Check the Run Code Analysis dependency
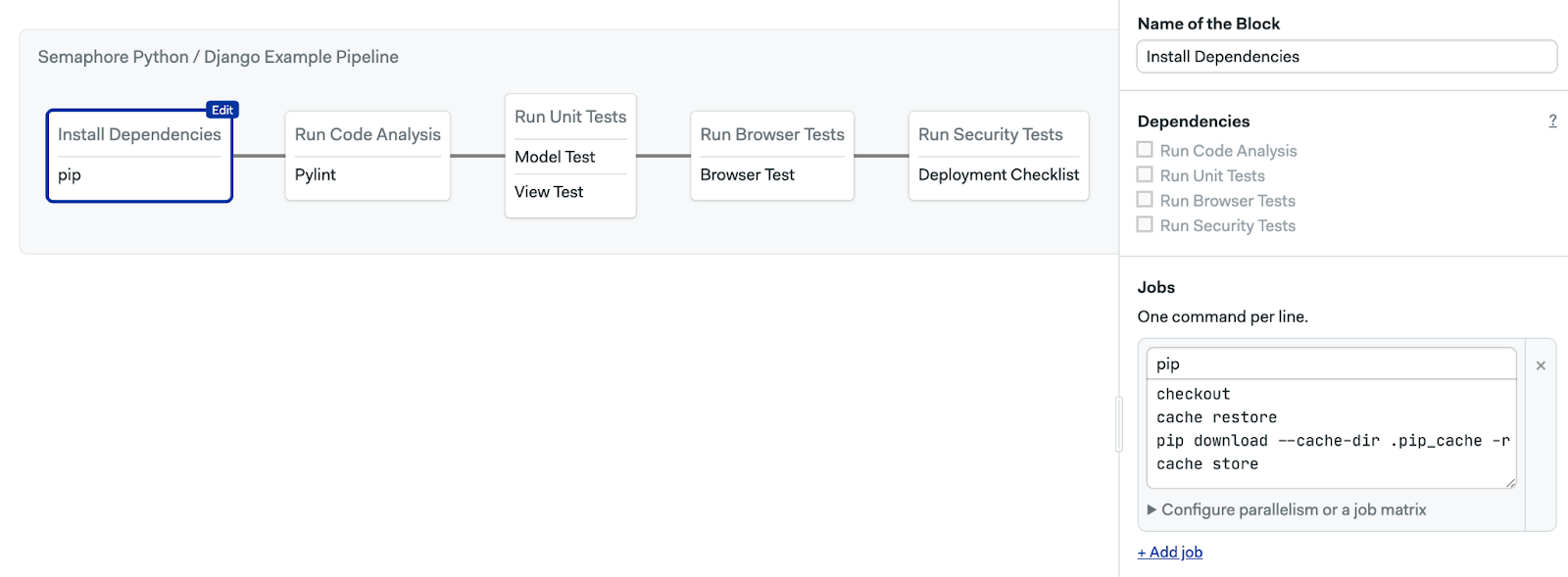The width and height of the screenshot is (1568, 577). [1145, 150]
